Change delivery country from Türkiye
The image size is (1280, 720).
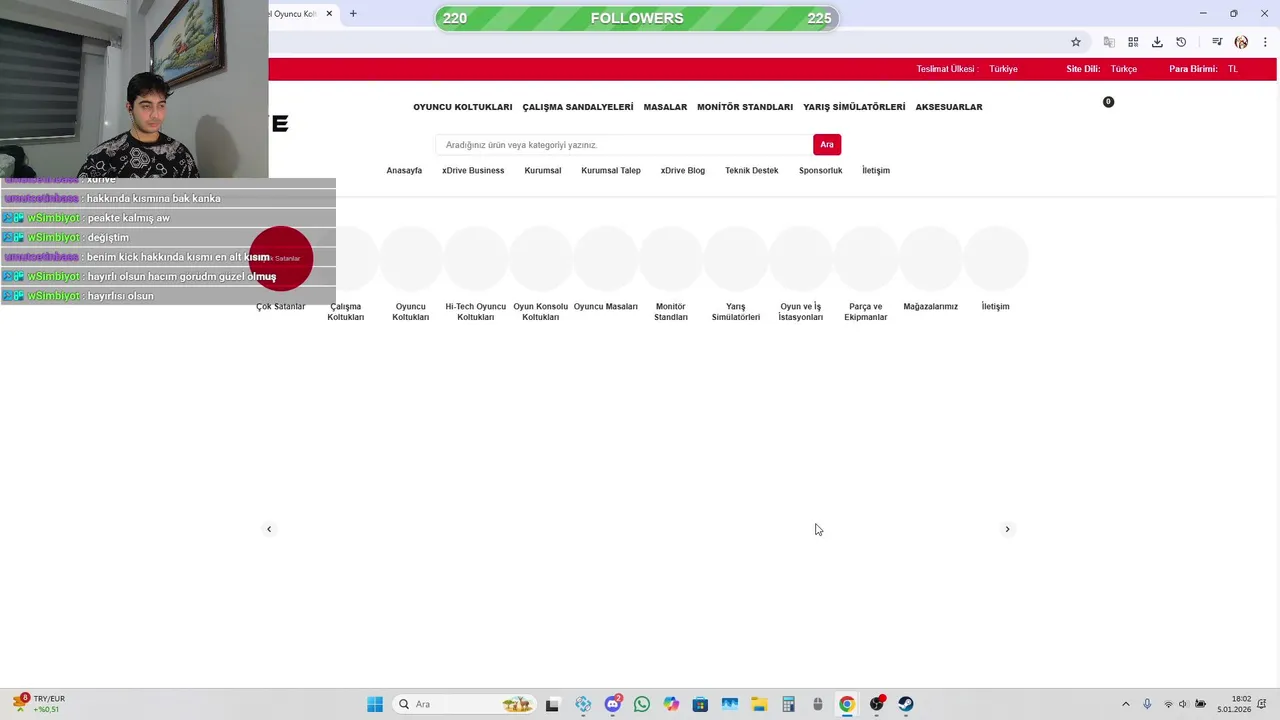coord(1003,69)
